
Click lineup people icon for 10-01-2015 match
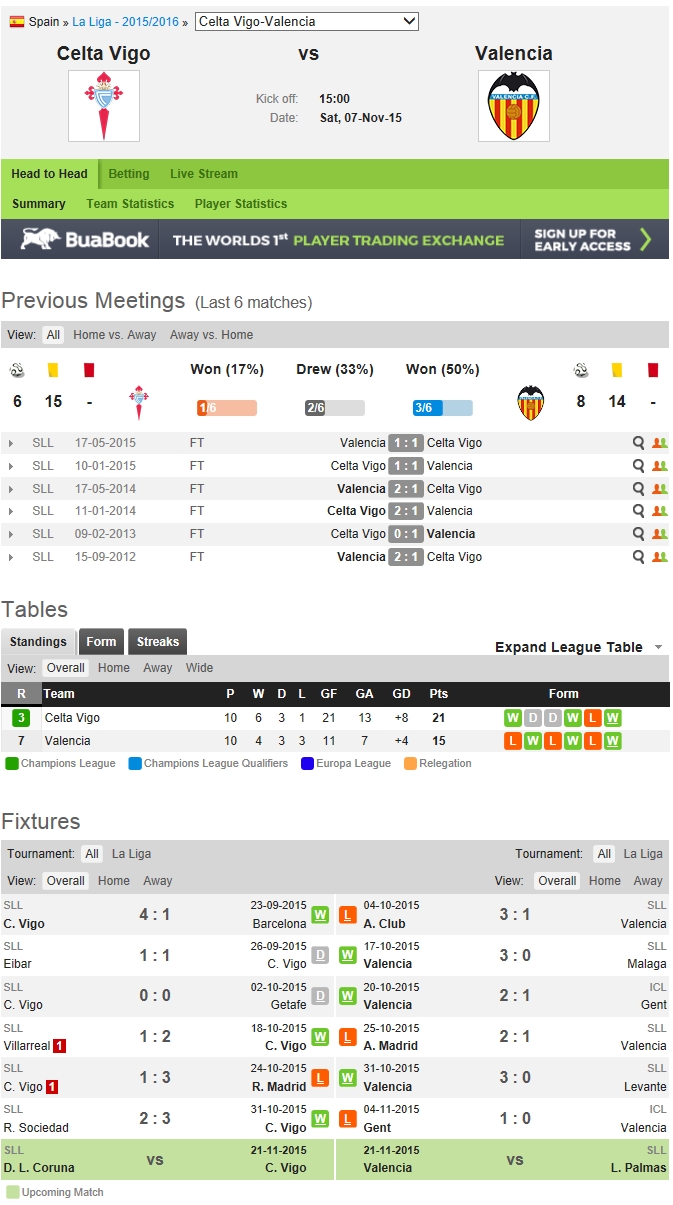pos(659,466)
